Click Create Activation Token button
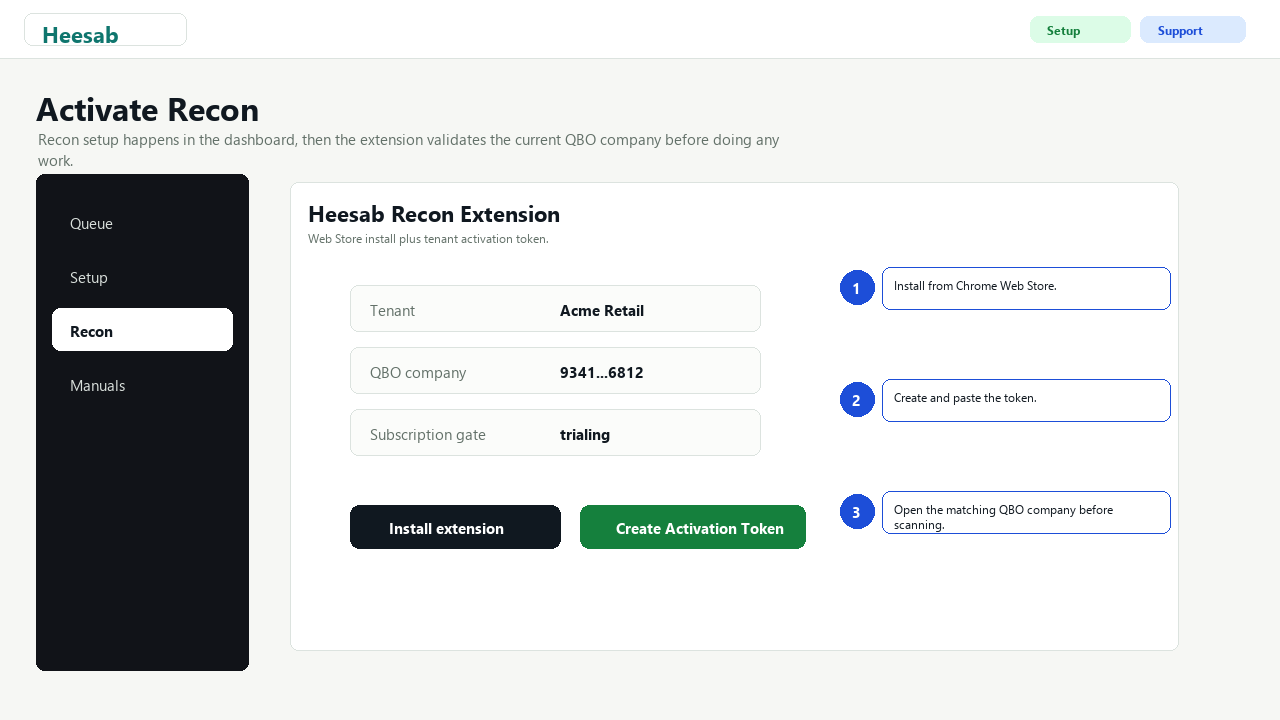The width and height of the screenshot is (1280, 720). tap(693, 527)
